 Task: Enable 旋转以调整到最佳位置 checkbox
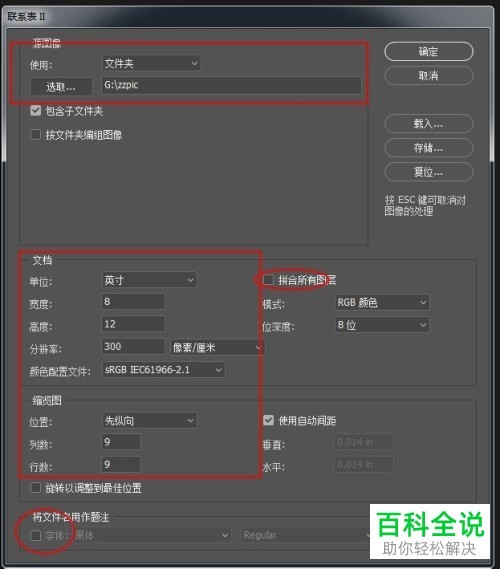[36, 487]
